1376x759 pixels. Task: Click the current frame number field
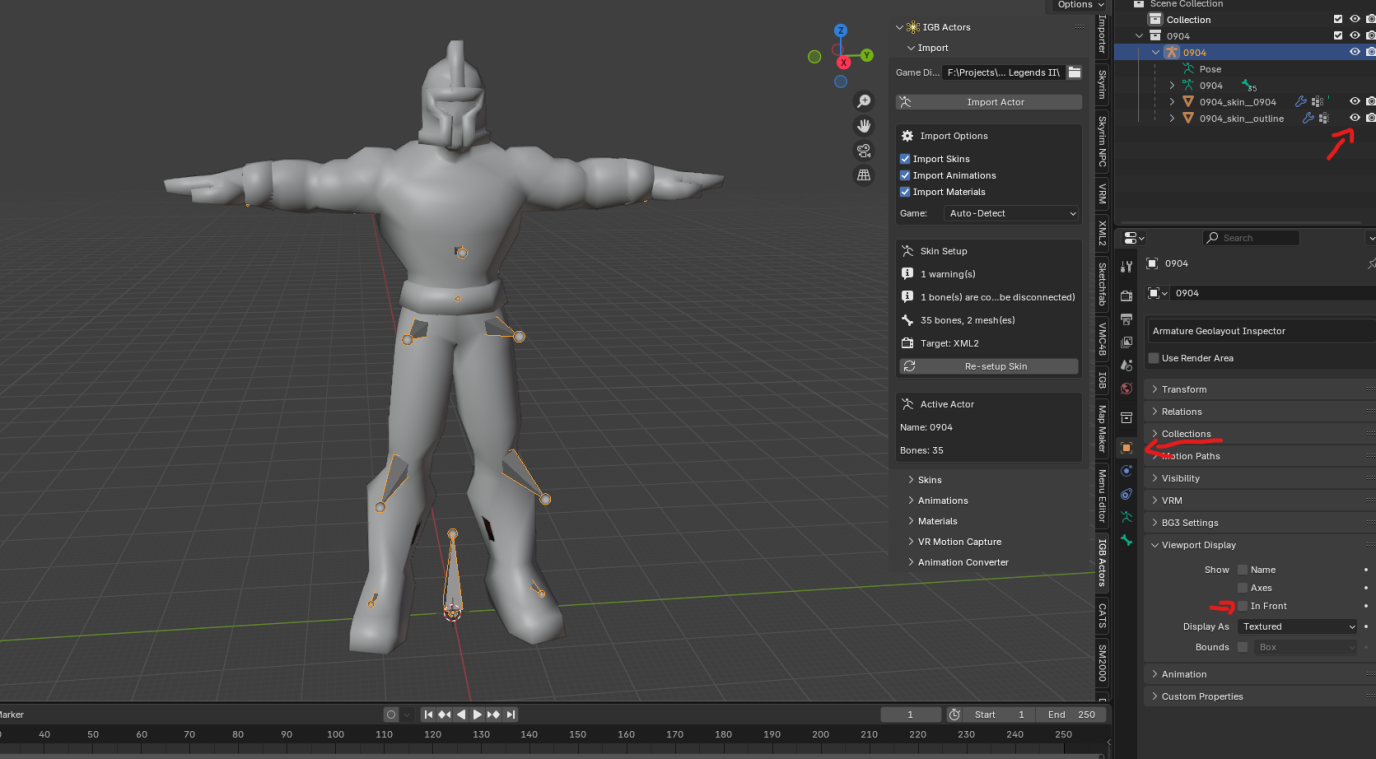[911, 715]
